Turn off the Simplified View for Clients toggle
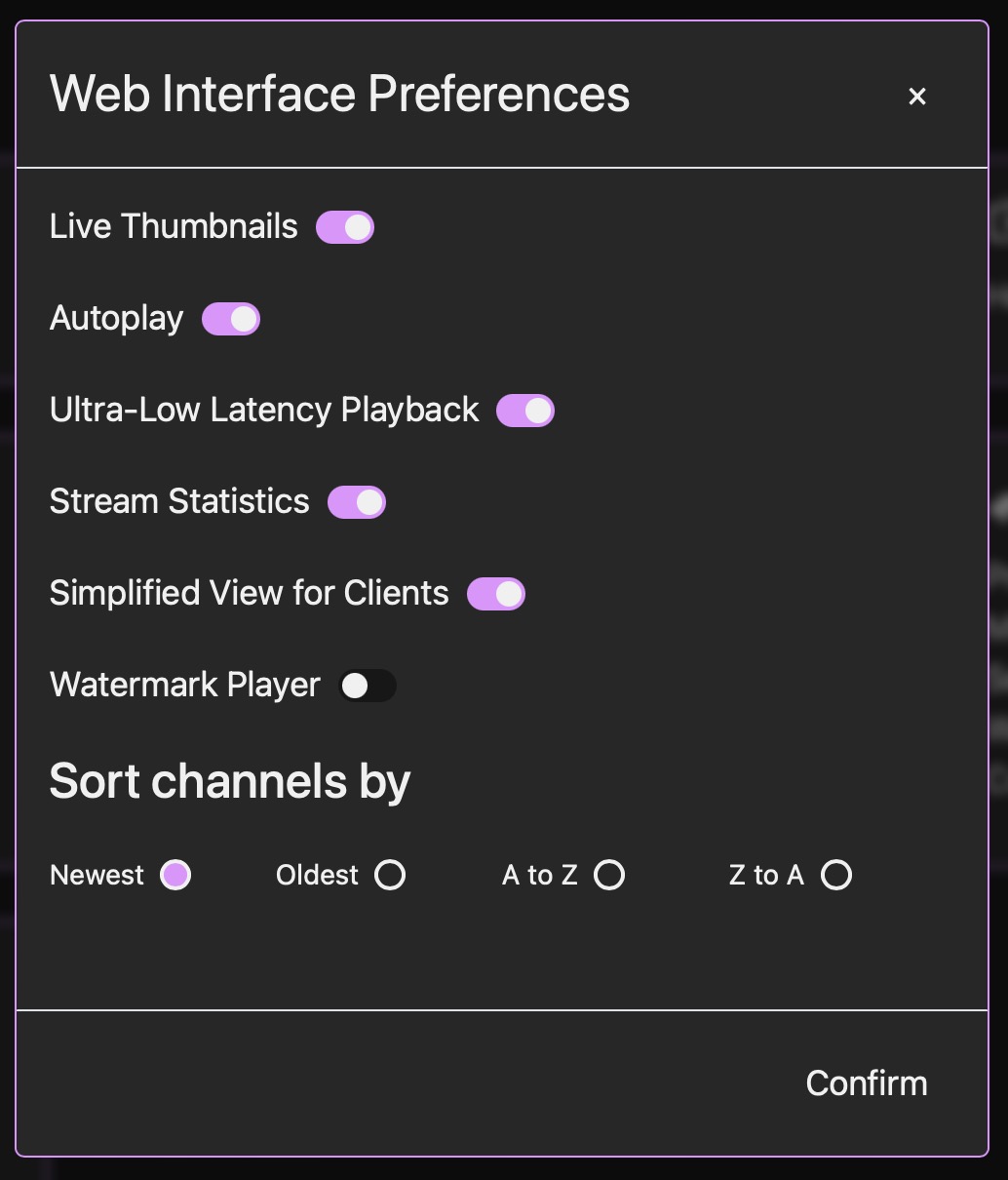The height and width of the screenshot is (1180, 1008). [x=496, y=594]
